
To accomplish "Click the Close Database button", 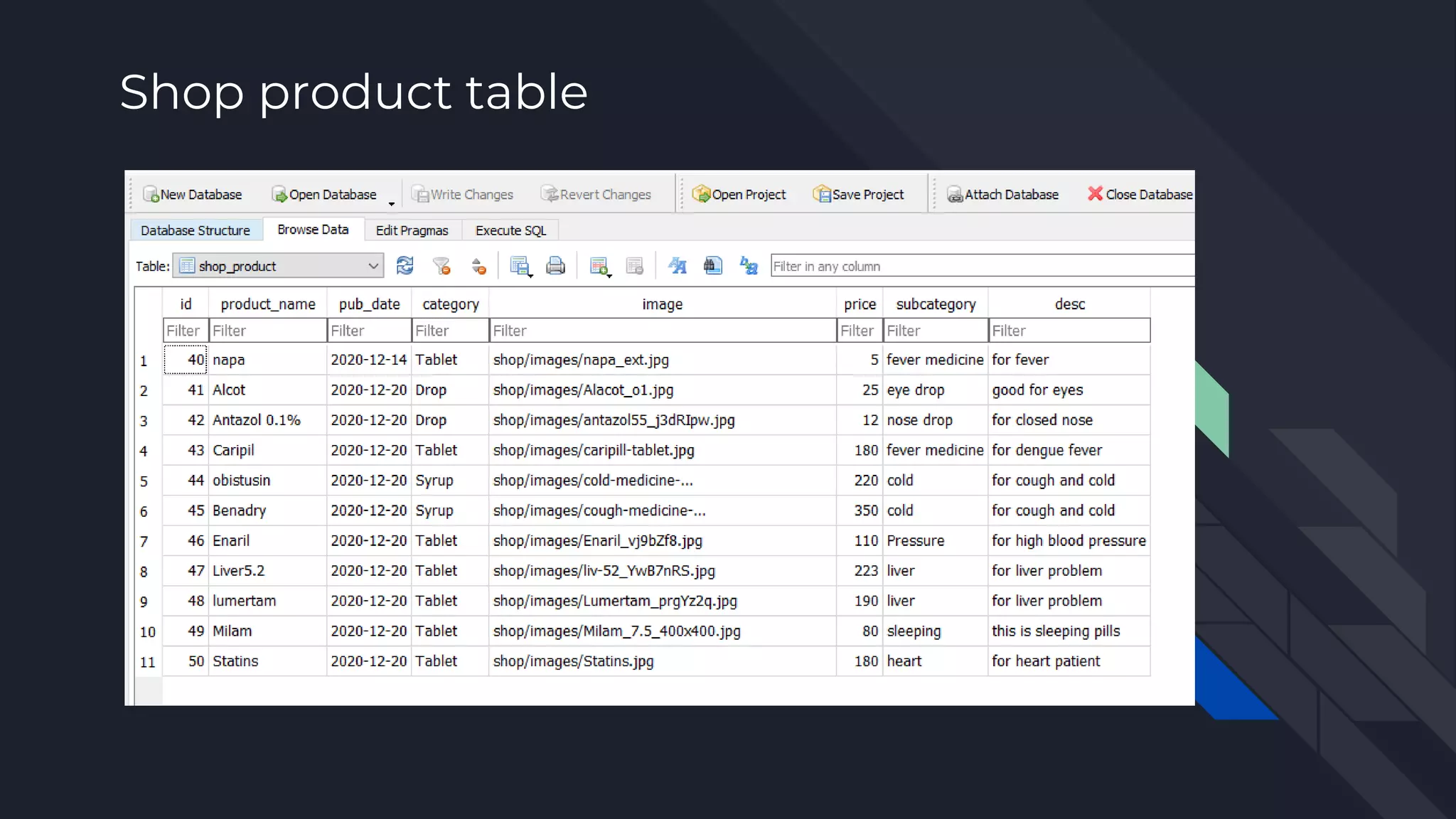I will (1140, 194).
